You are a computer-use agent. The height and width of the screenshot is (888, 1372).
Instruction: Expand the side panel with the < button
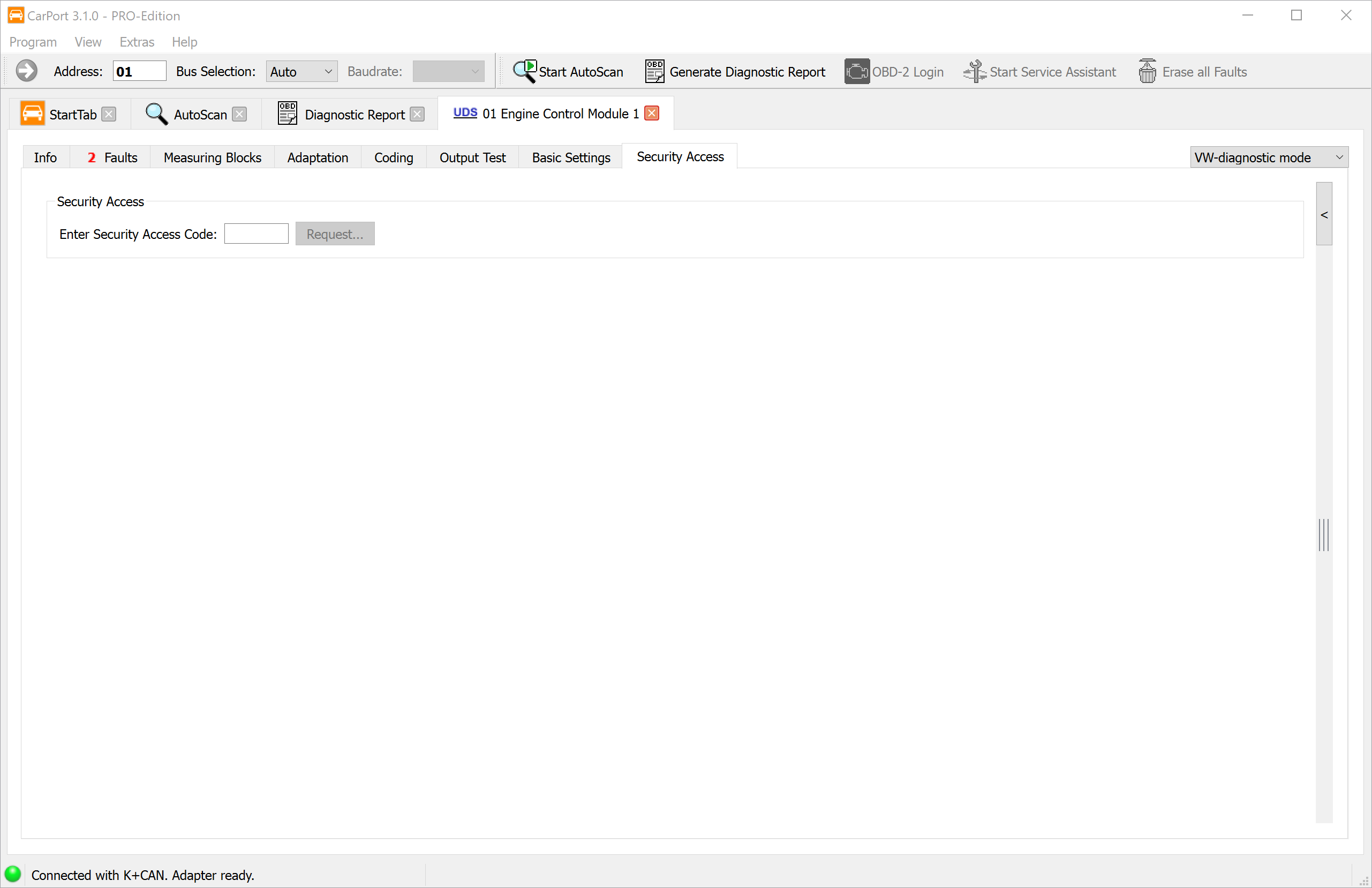[x=1324, y=214]
